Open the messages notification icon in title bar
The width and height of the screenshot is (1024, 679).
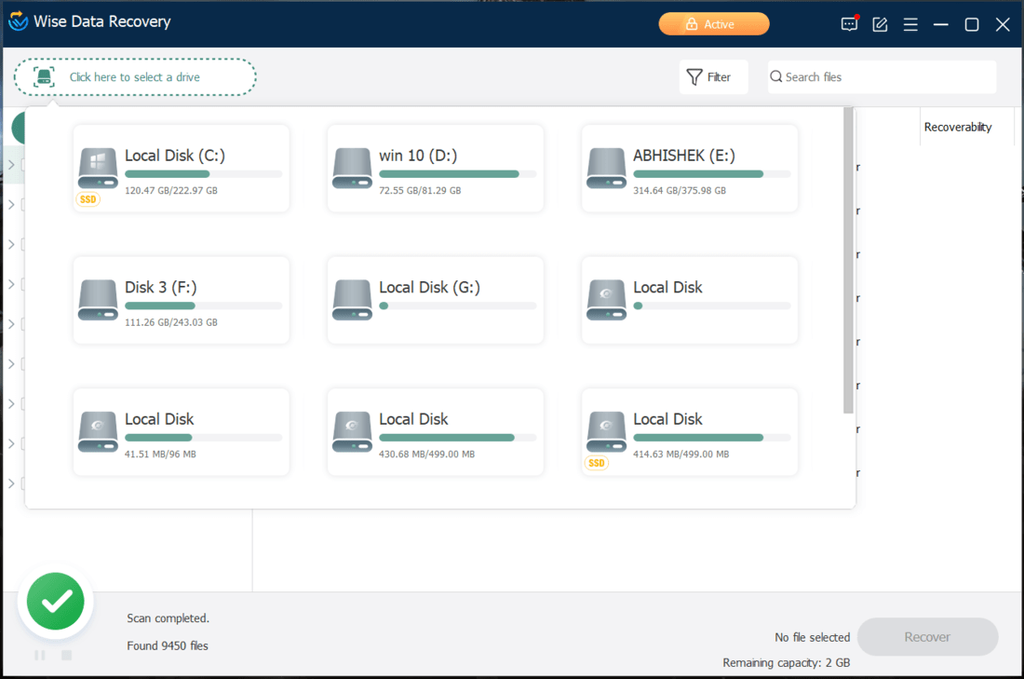click(849, 24)
